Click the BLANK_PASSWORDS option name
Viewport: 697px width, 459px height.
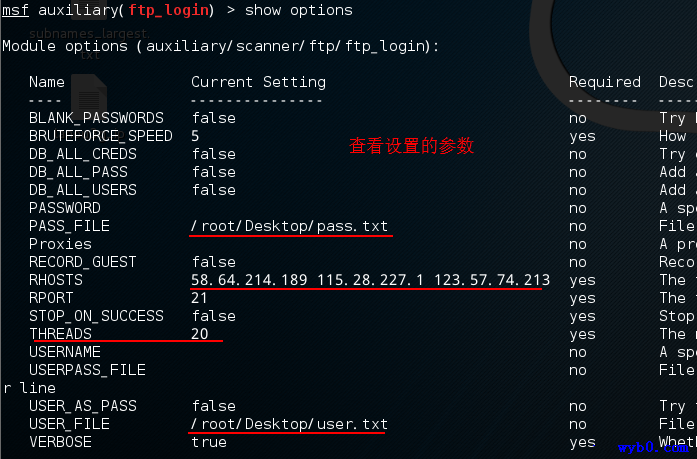tap(96, 118)
